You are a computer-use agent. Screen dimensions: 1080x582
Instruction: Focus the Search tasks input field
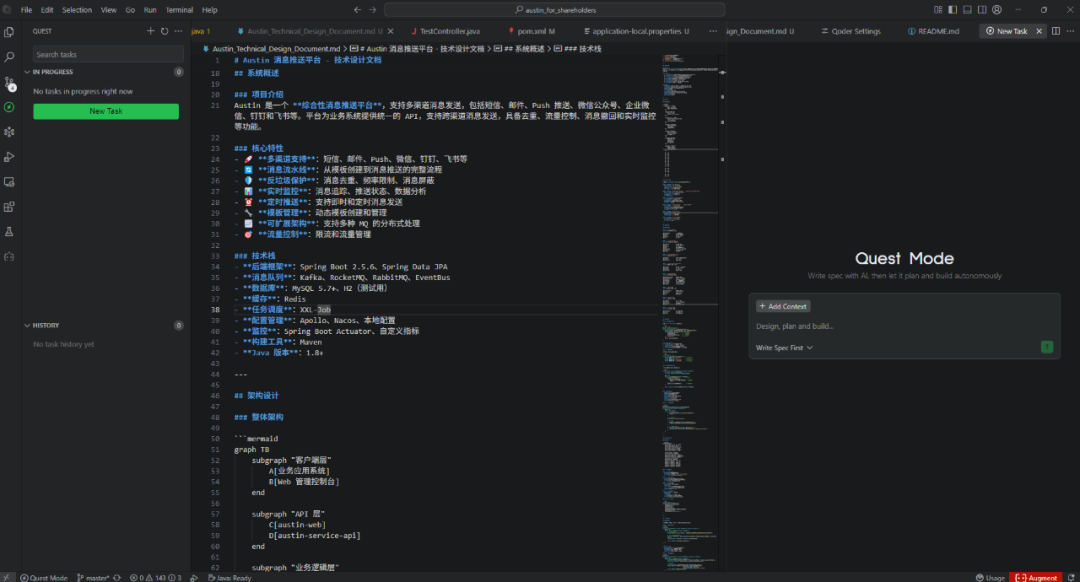108,54
